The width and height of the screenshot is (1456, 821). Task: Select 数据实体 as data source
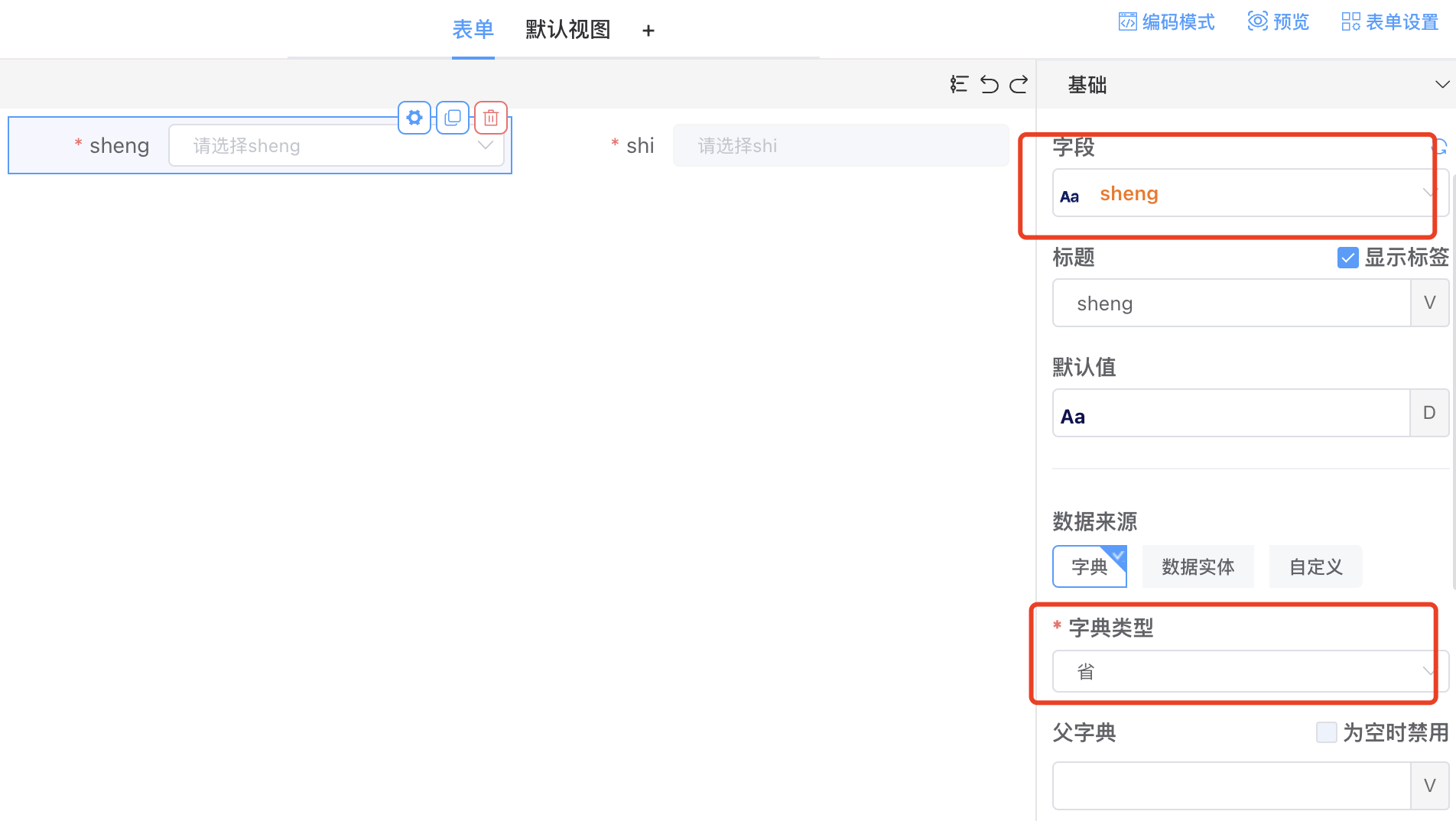click(x=1198, y=566)
